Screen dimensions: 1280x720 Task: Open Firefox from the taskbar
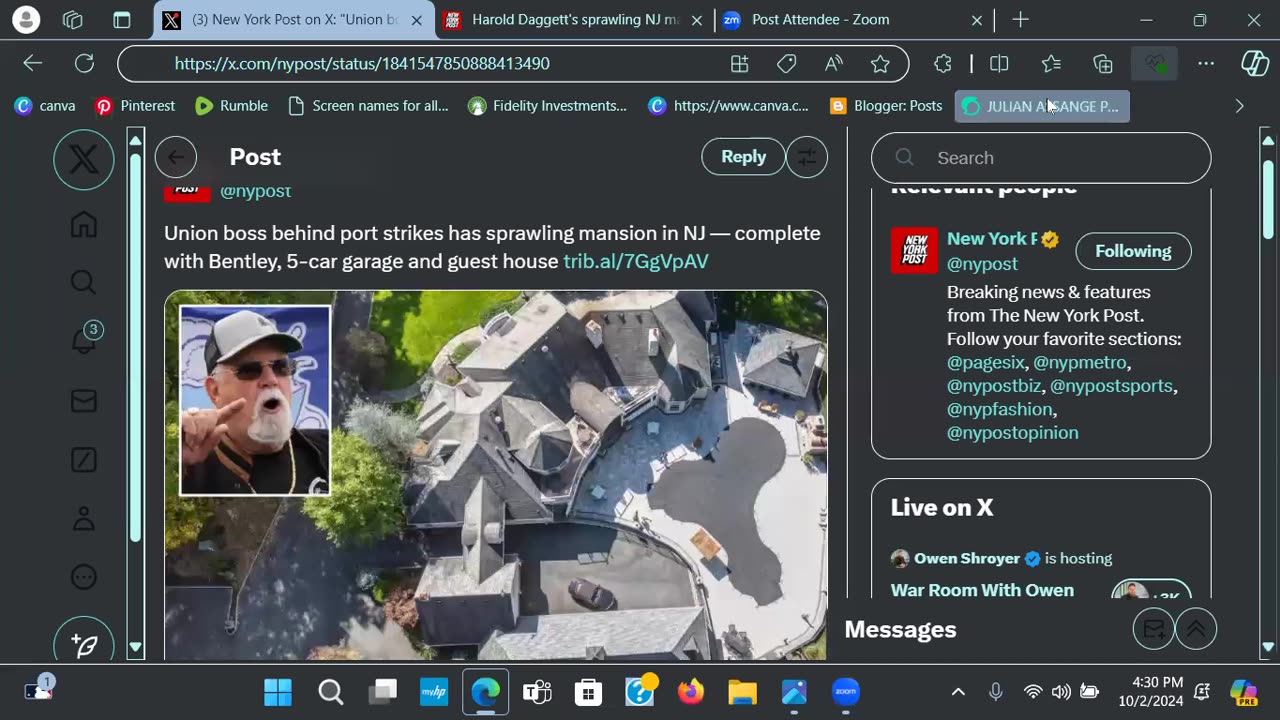691,692
